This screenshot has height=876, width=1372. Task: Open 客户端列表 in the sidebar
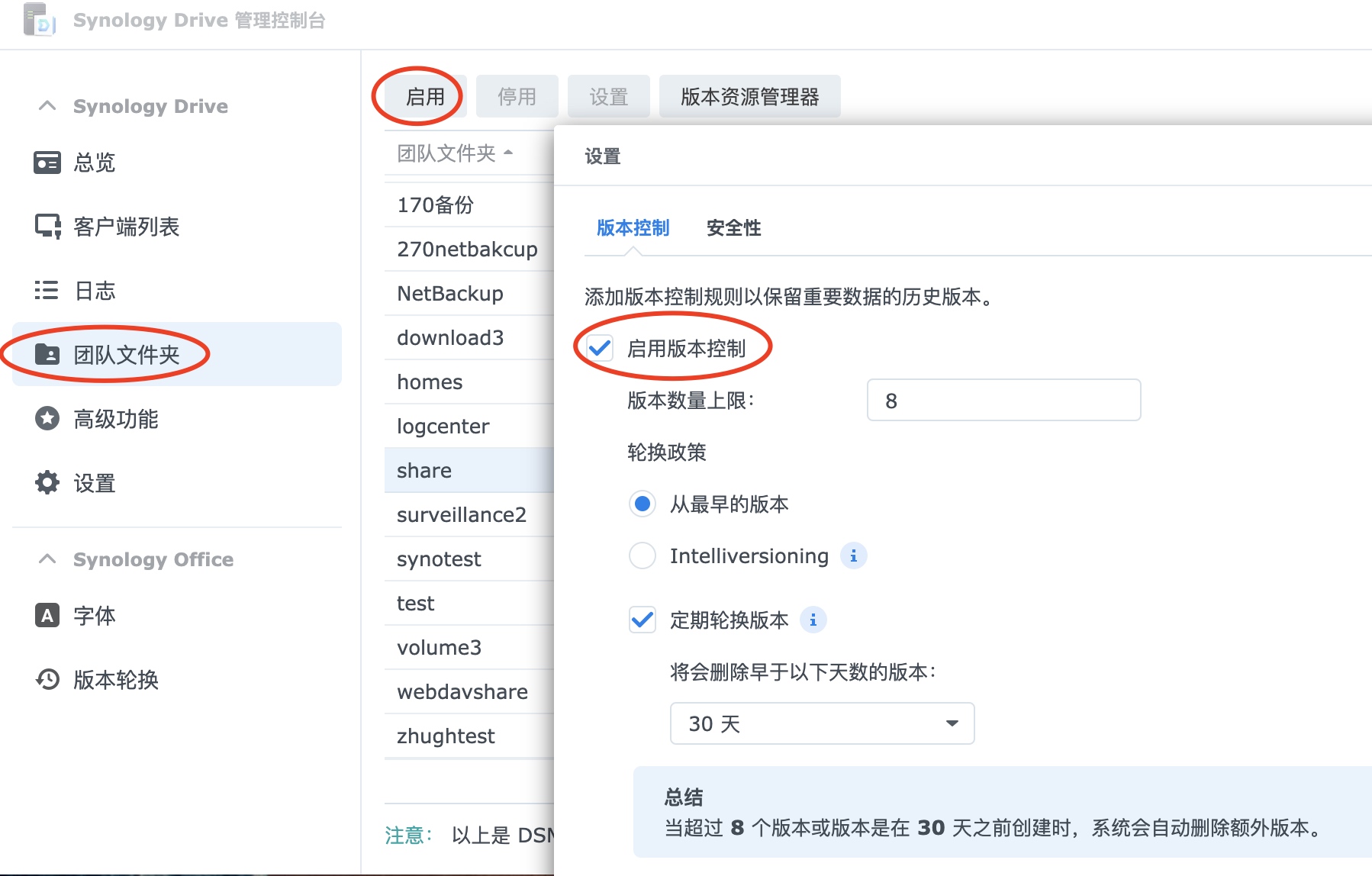177,227
